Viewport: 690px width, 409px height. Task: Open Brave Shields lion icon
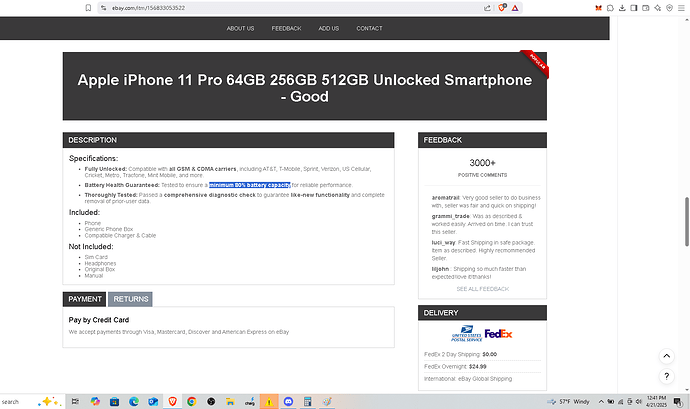pos(502,8)
